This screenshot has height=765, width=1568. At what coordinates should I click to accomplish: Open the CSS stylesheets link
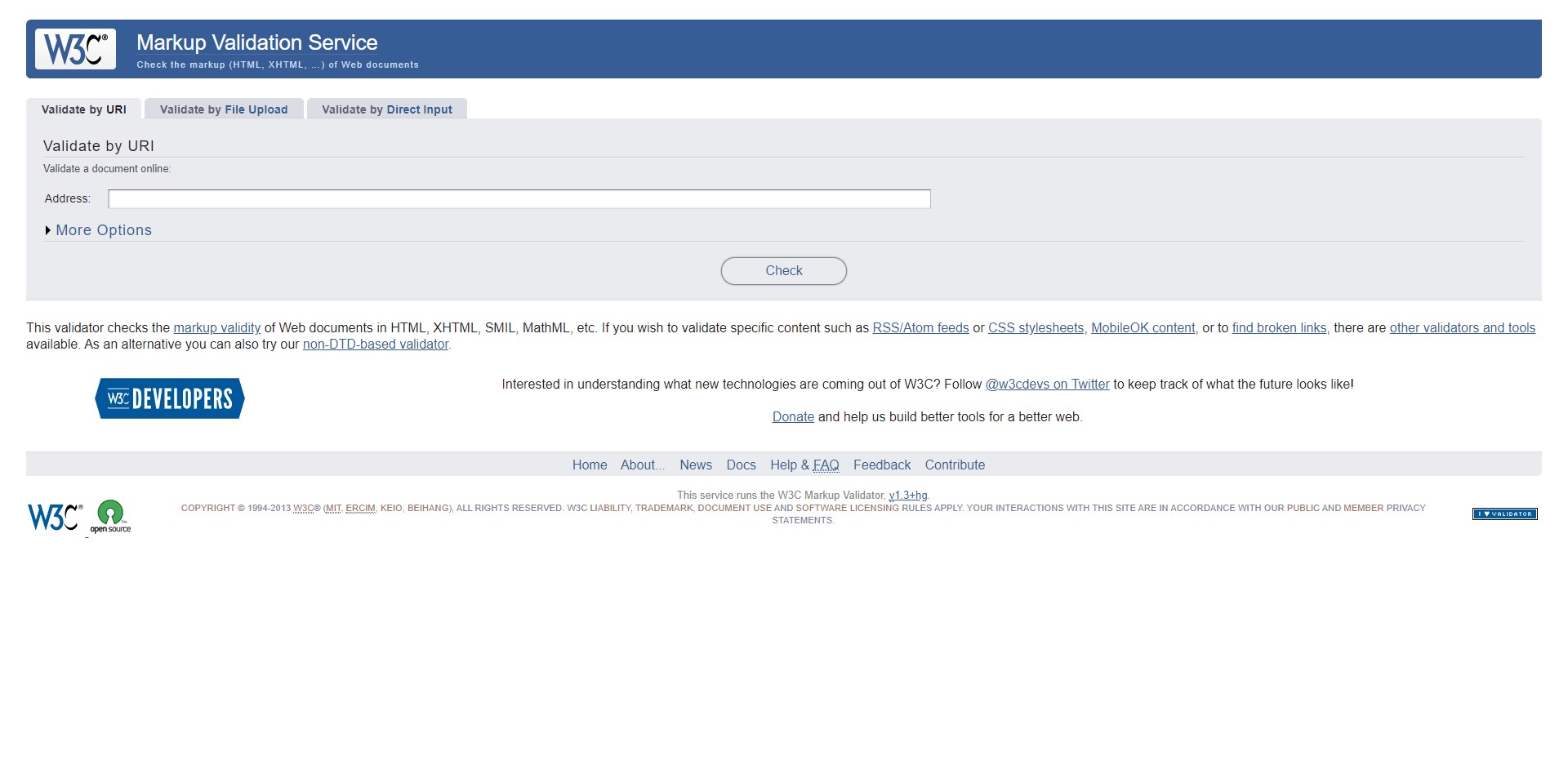click(x=1036, y=328)
